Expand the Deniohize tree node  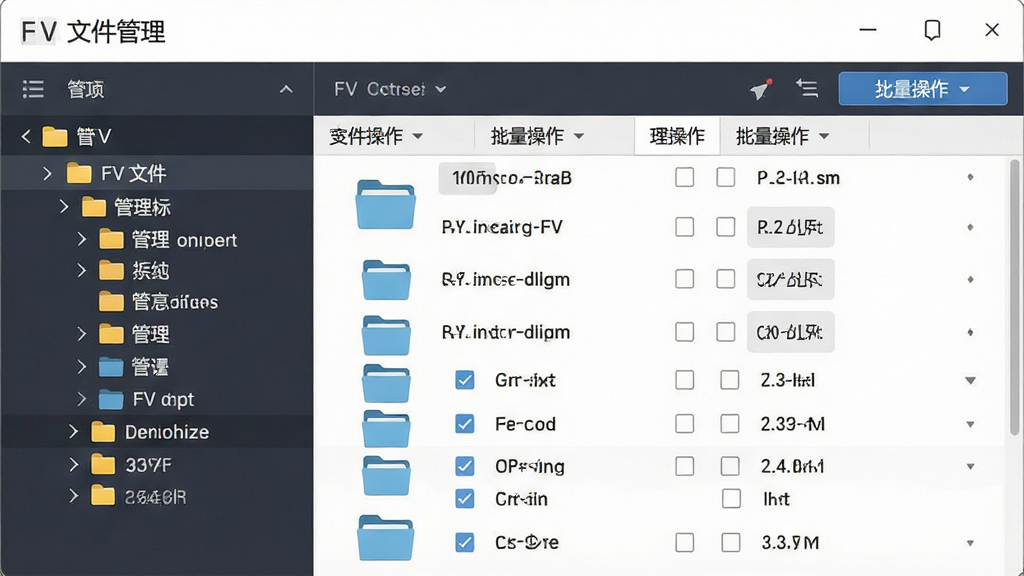73,432
